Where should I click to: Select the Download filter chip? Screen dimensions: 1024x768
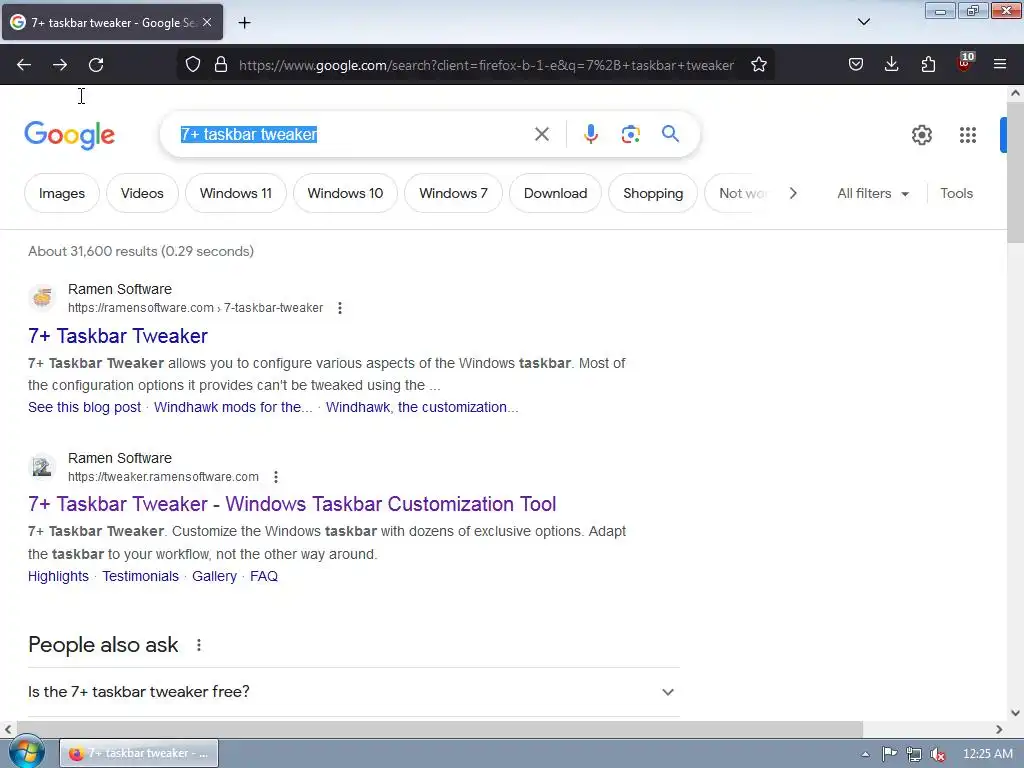pyautogui.click(x=556, y=193)
